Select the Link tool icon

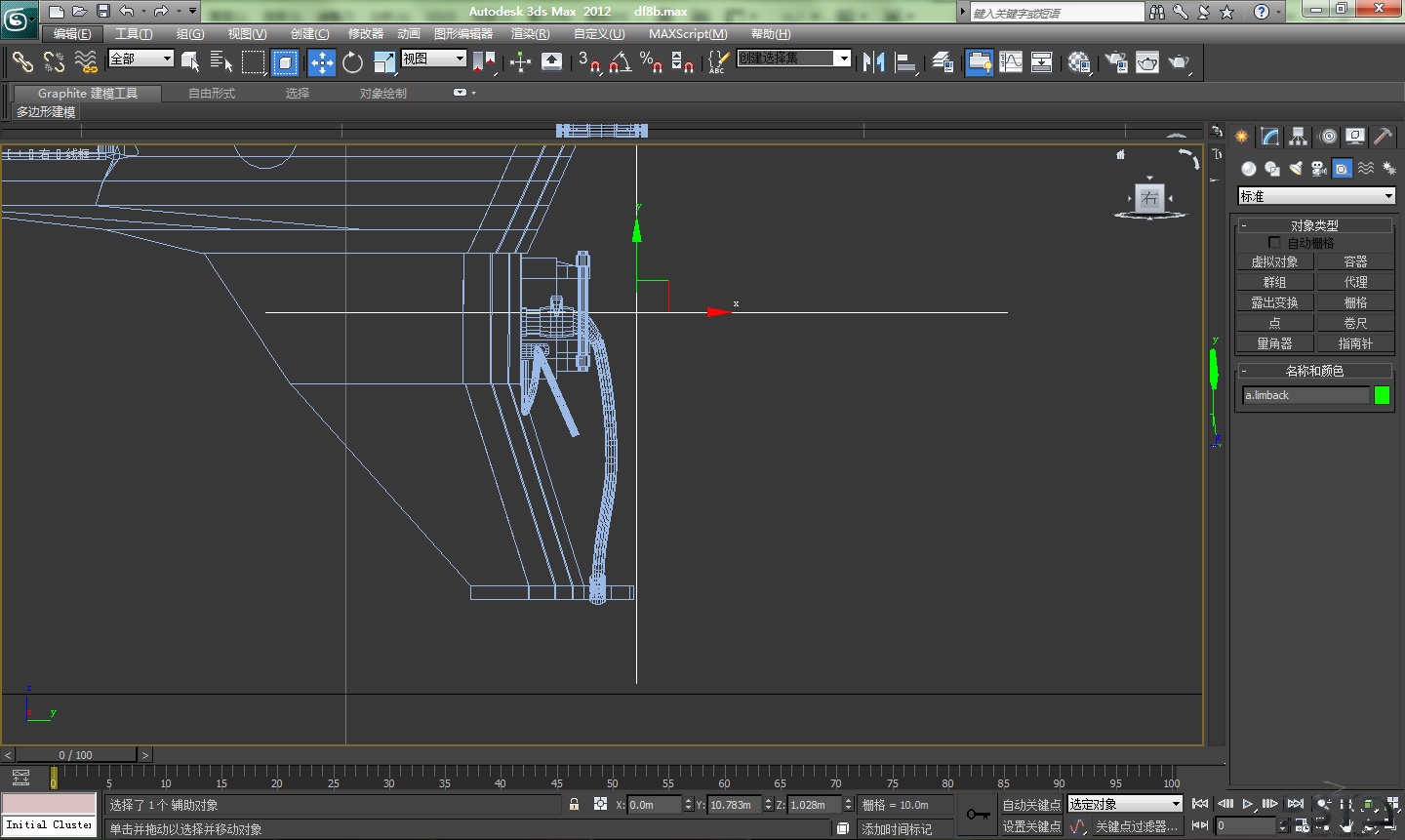click(22, 62)
